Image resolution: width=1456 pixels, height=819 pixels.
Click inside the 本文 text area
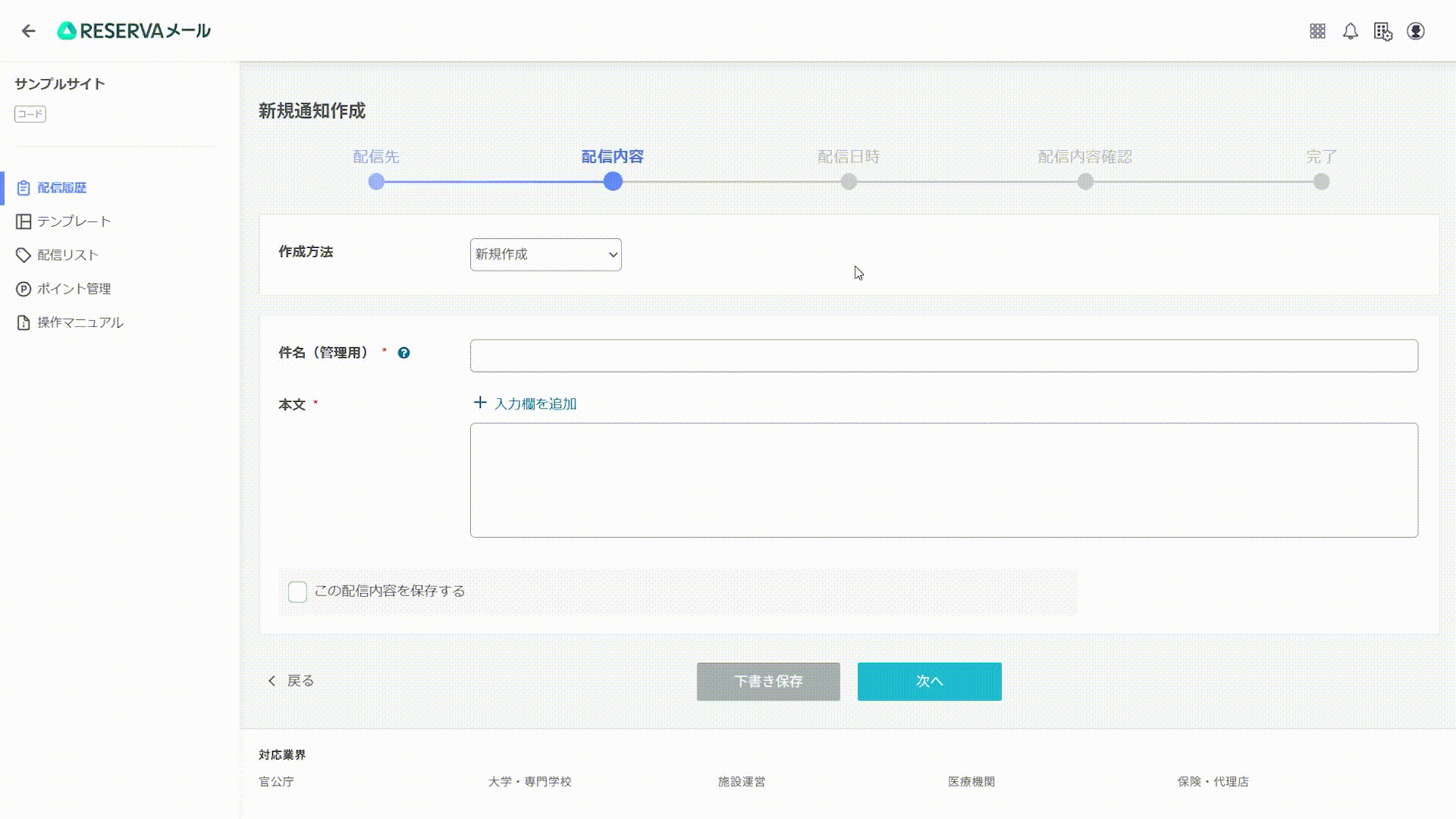click(x=943, y=480)
